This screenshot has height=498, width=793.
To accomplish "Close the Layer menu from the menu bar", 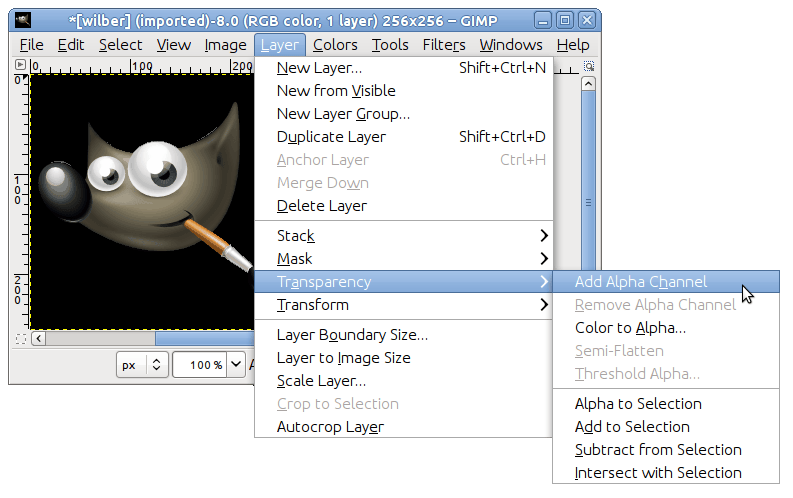I will click(280, 45).
